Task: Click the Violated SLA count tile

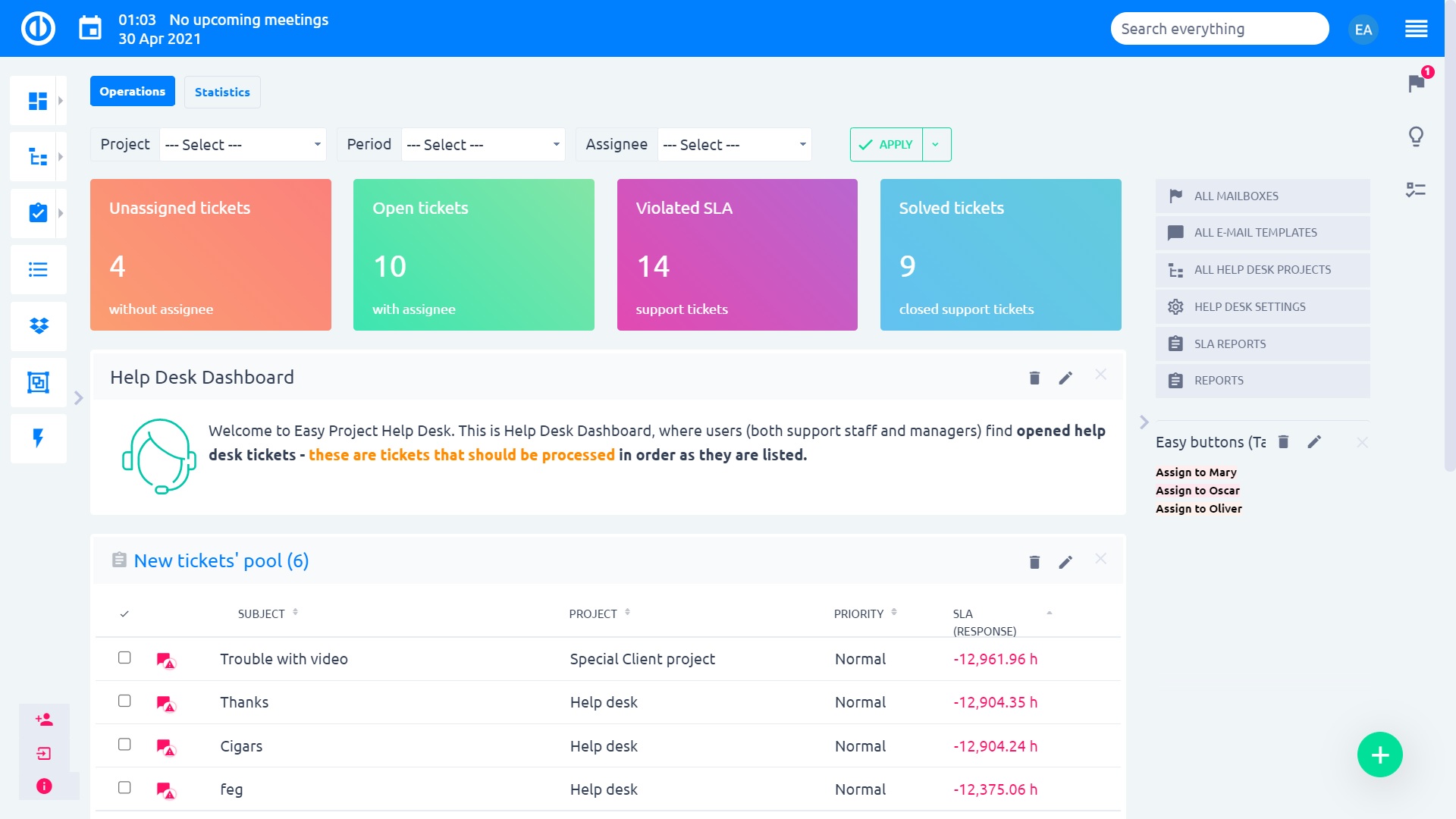Action: (x=738, y=254)
